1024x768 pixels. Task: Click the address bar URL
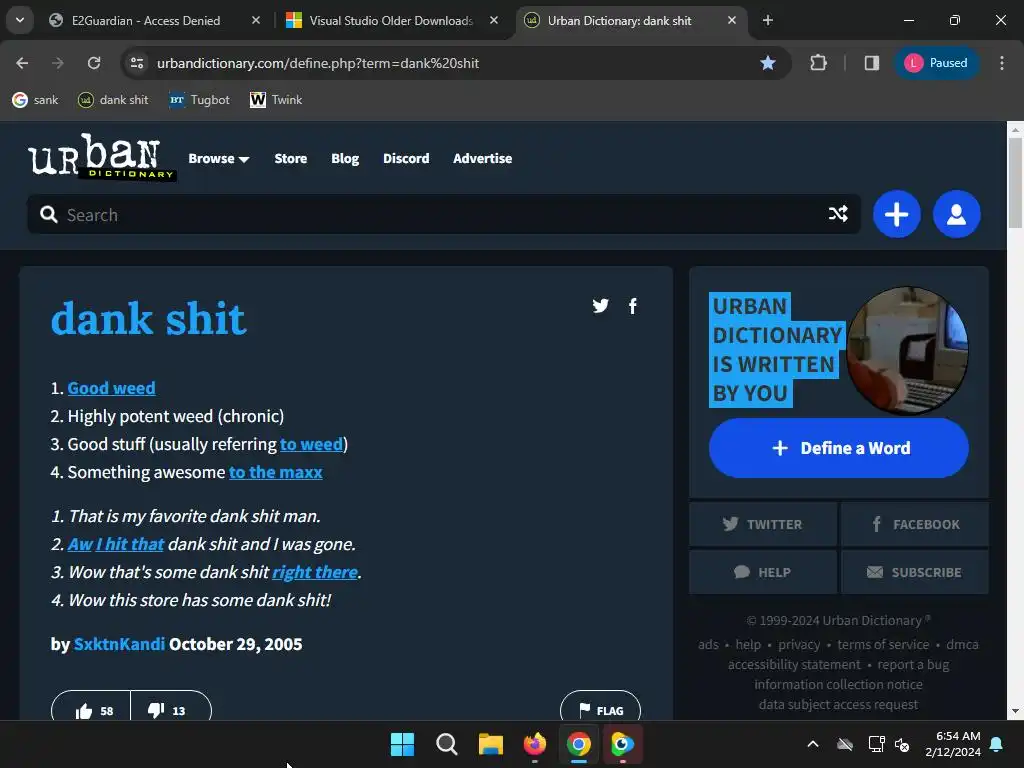pyautogui.click(x=318, y=63)
